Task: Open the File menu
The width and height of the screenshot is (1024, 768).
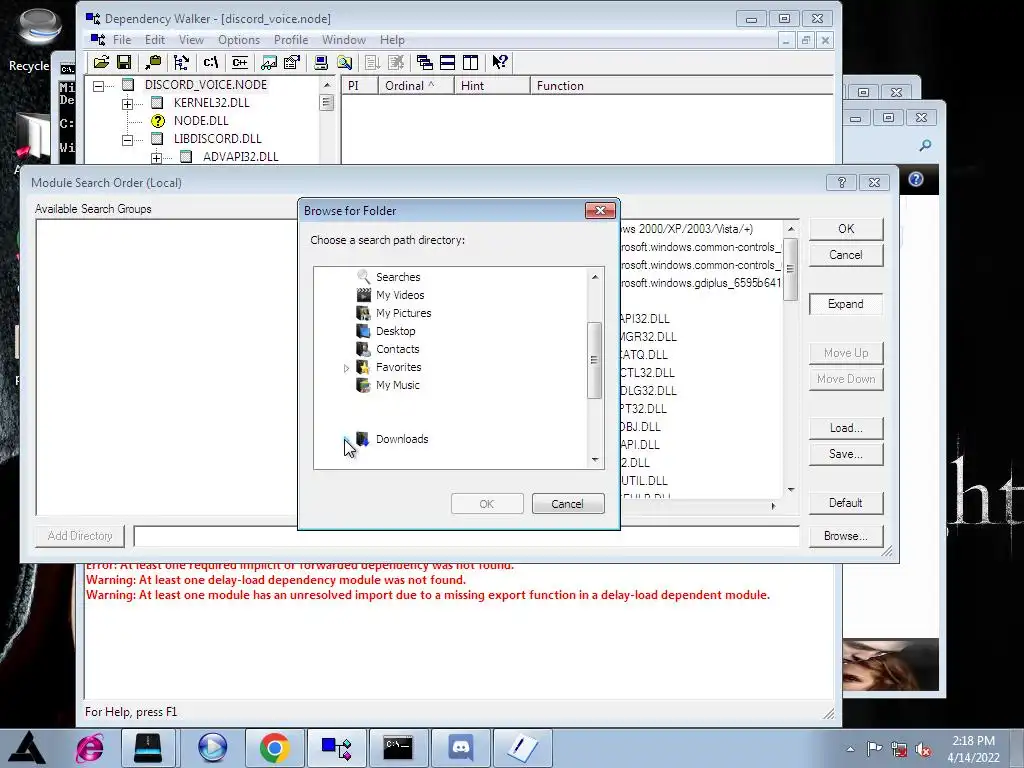Action: click(121, 40)
